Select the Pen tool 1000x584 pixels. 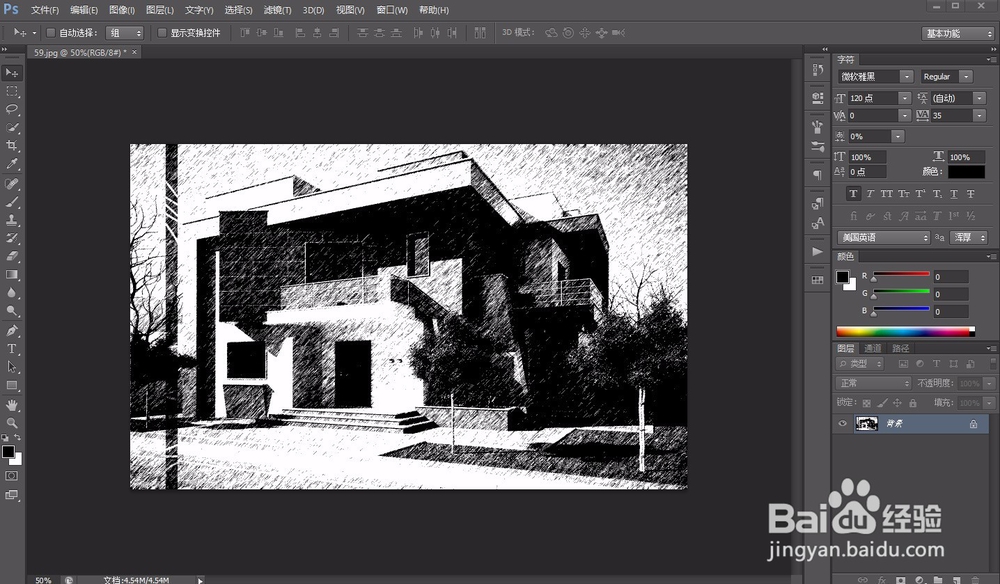pos(11,331)
